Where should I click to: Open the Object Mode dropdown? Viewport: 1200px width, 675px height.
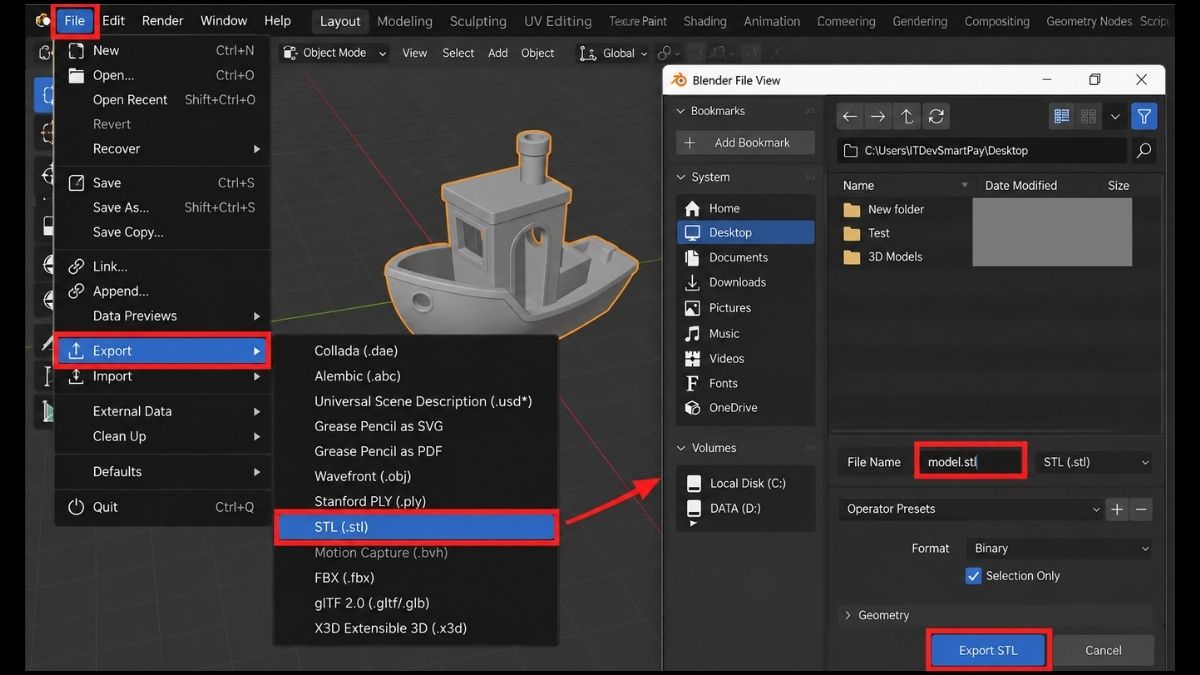(x=335, y=53)
